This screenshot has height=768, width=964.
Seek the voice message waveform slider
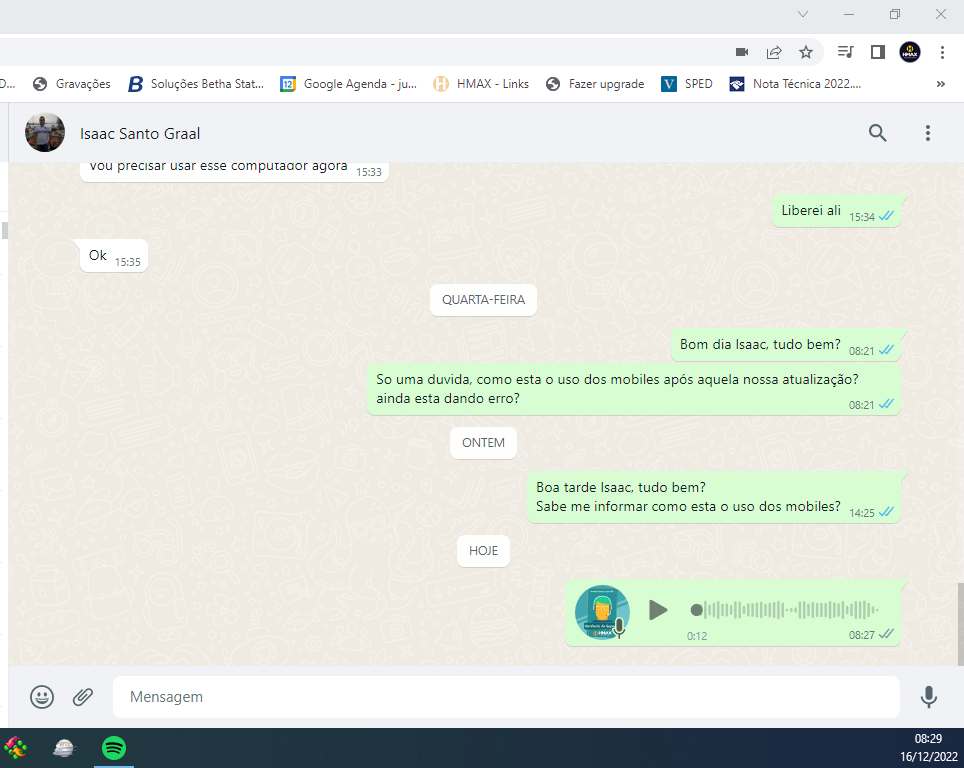786,610
